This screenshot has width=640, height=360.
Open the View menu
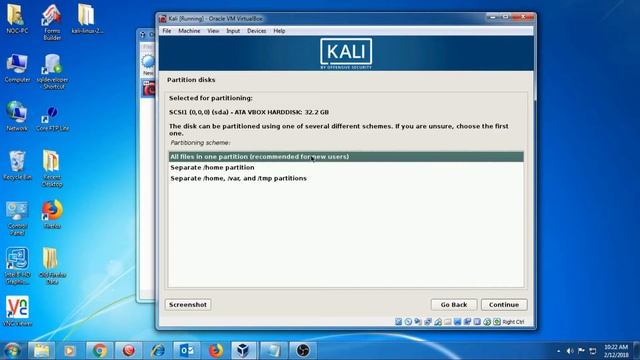pyautogui.click(x=213, y=31)
